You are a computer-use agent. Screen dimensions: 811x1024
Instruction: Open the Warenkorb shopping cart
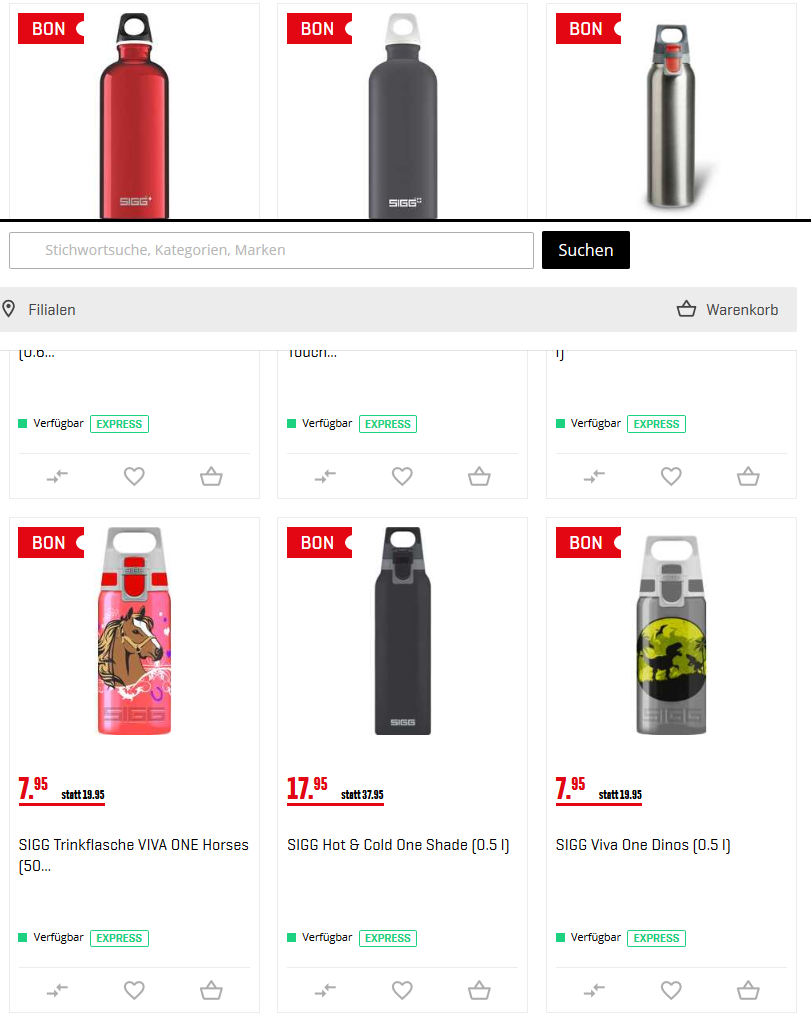coord(727,310)
